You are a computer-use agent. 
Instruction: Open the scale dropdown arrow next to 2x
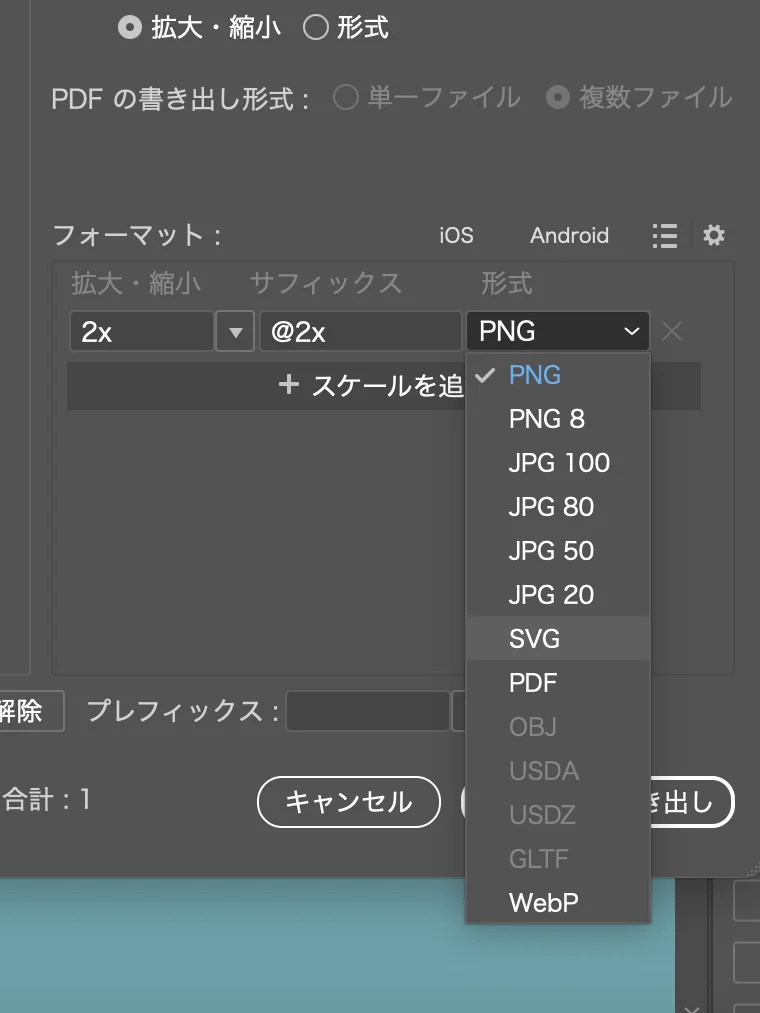235,332
